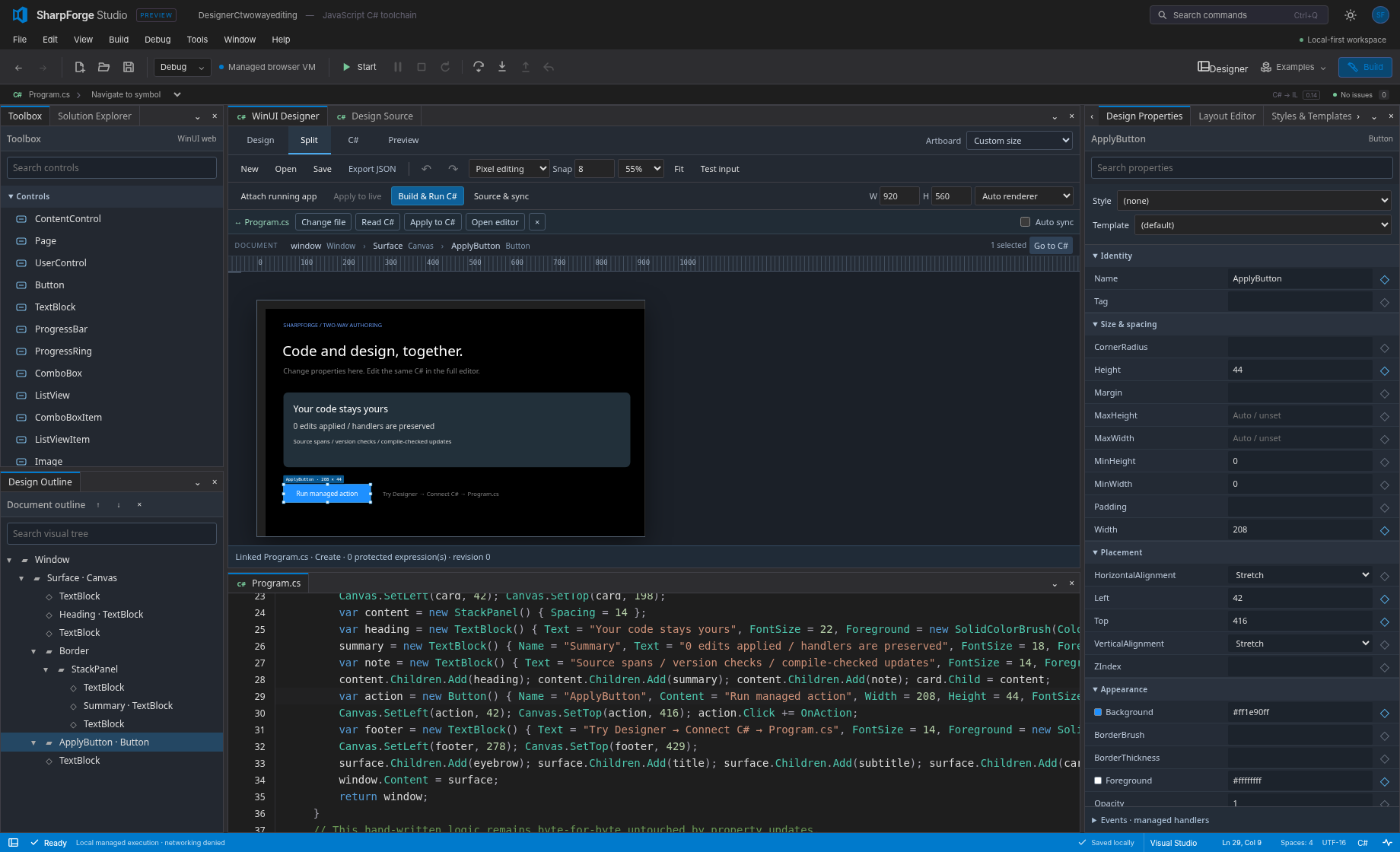Select the C# view tab
Screen dimensions: 1400x852
tap(353, 140)
